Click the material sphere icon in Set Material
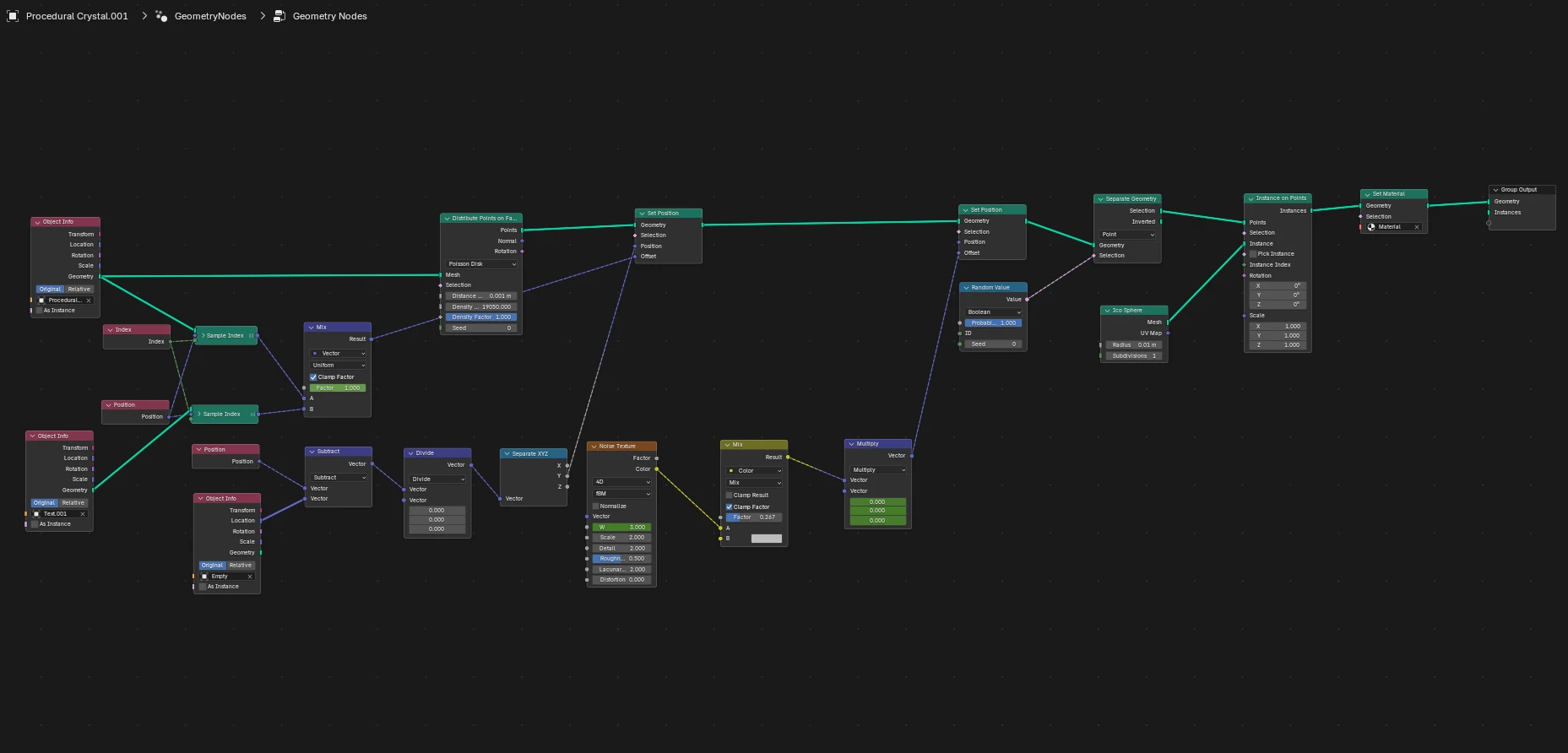 (x=1372, y=227)
